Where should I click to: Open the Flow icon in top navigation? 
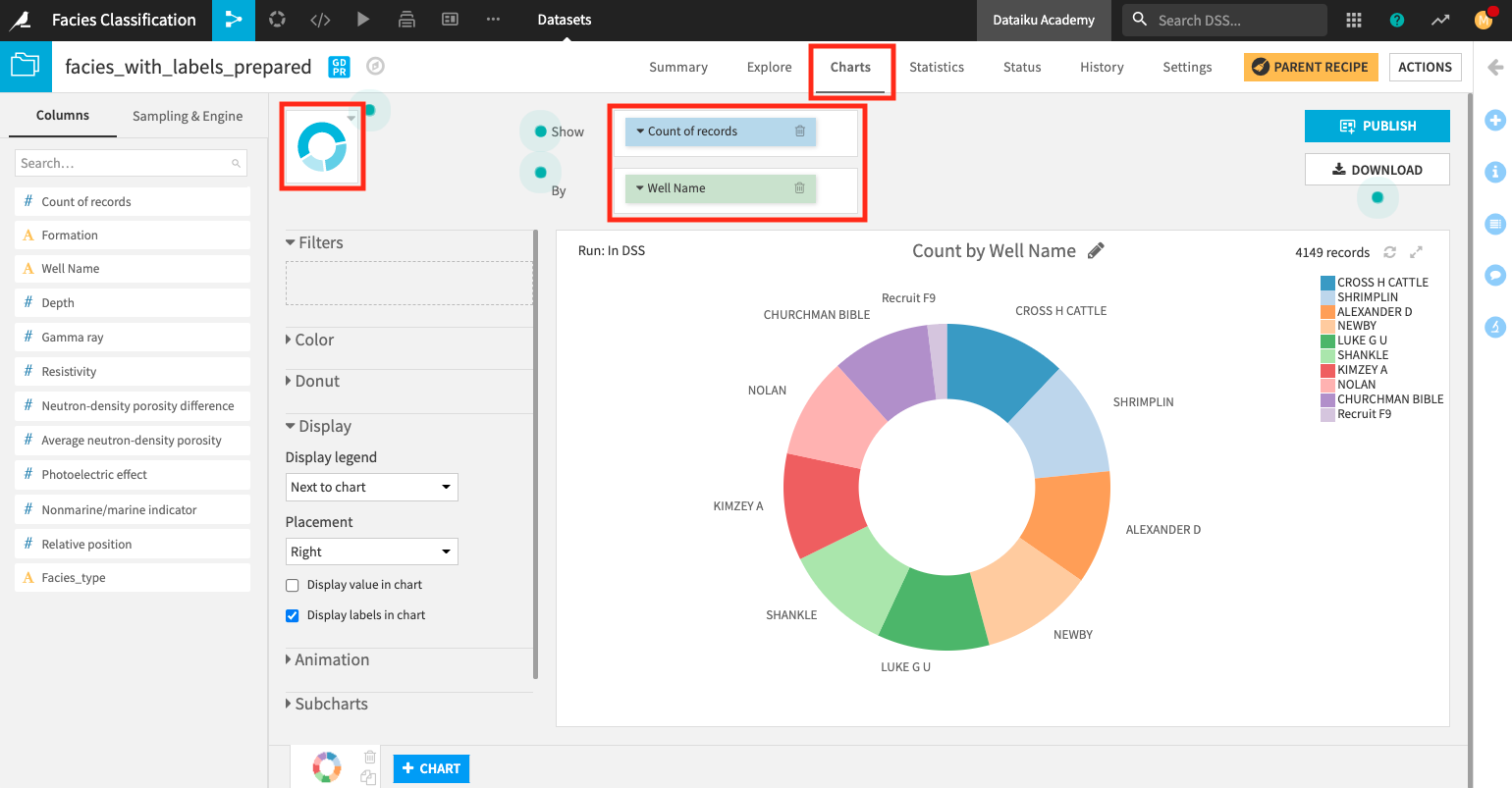[233, 20]
